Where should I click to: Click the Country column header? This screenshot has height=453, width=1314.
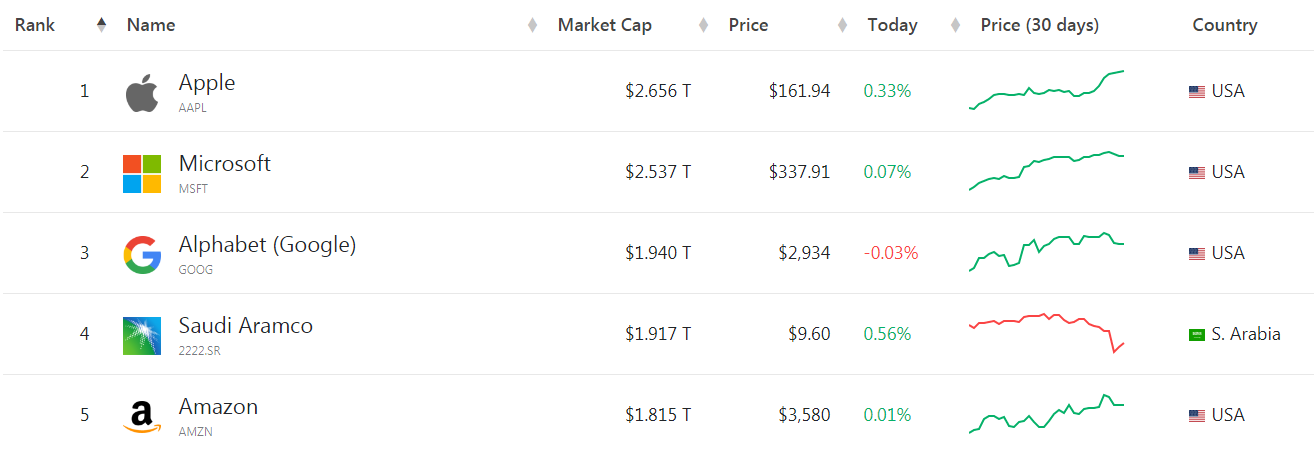(1225, 25)
